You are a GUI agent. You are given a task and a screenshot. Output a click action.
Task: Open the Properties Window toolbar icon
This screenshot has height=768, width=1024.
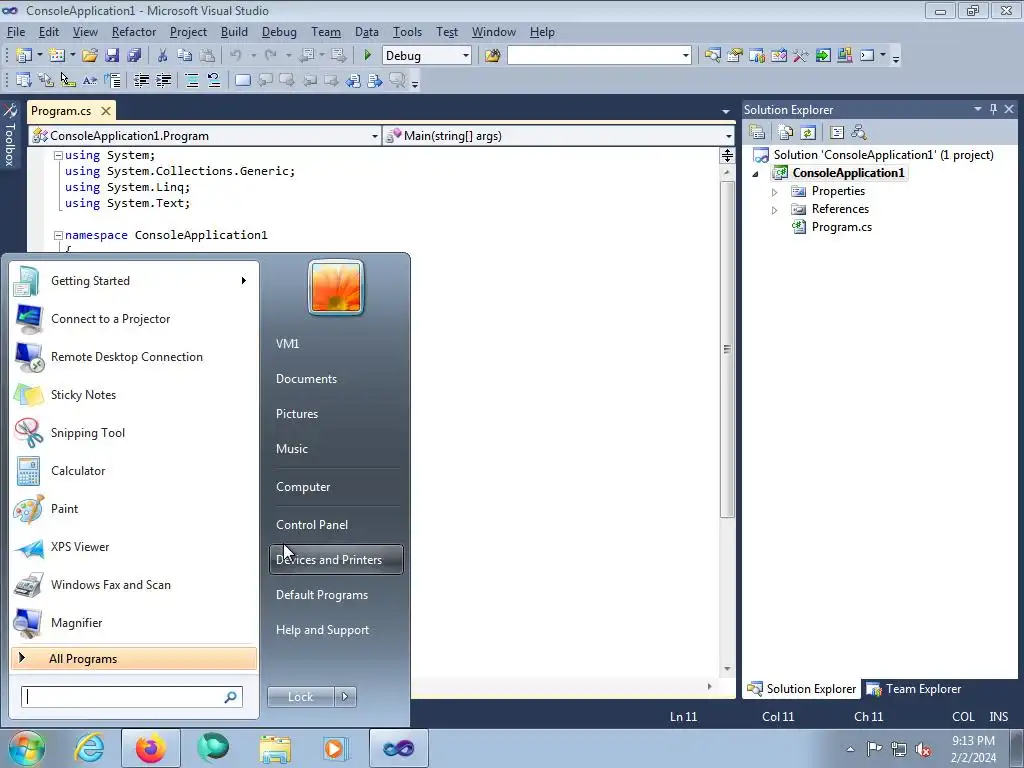click(735, 56)
